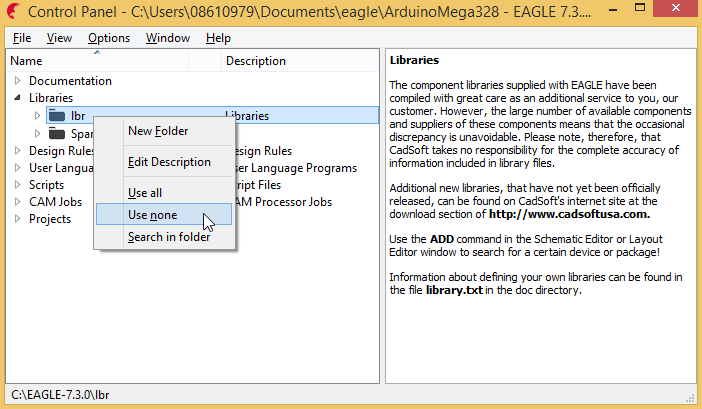Expand the CAM Jobs branch arrow
The image size is (702, 409).
(x=17, y=202)
